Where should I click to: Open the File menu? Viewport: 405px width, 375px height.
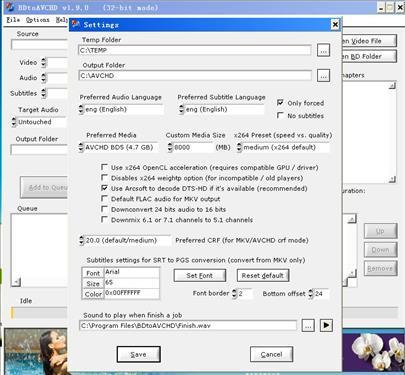(x=13, y=20)
